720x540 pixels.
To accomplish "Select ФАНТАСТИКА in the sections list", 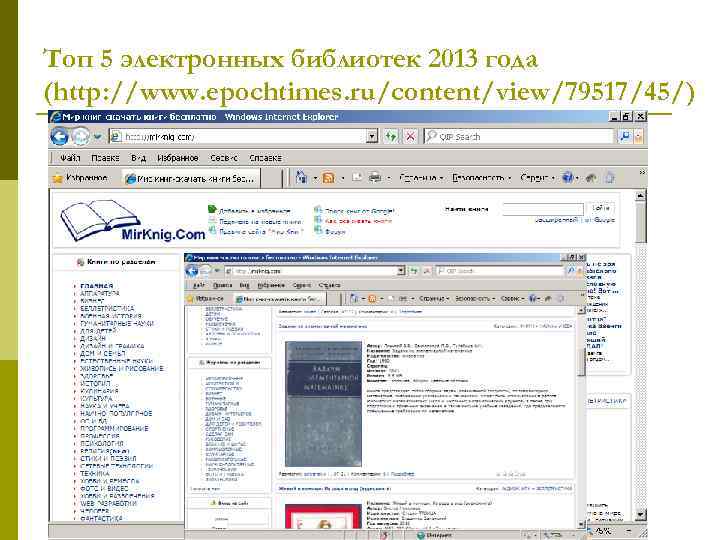I will click(101, 518).
